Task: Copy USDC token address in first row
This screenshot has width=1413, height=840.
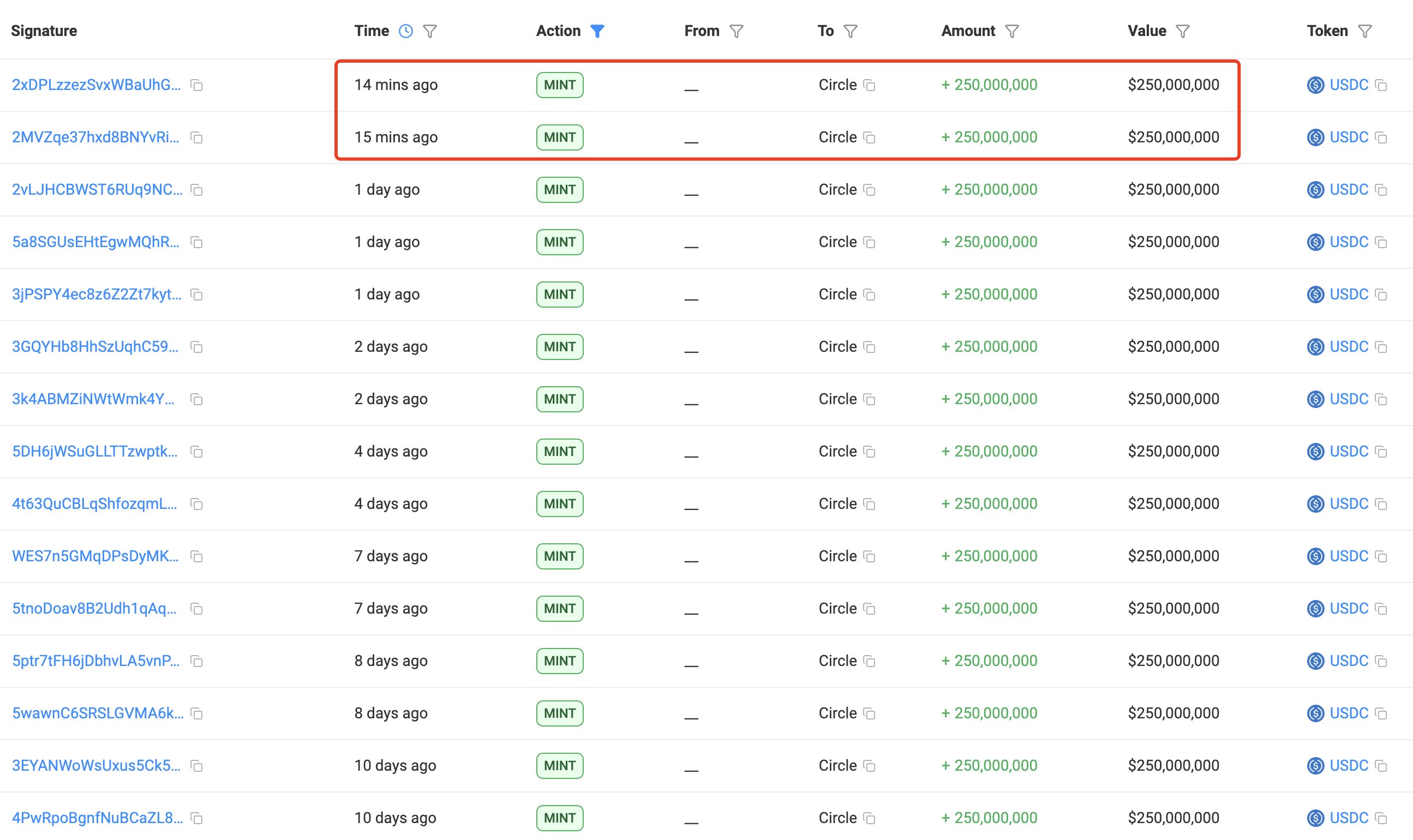Action: tap(1381, 86)
